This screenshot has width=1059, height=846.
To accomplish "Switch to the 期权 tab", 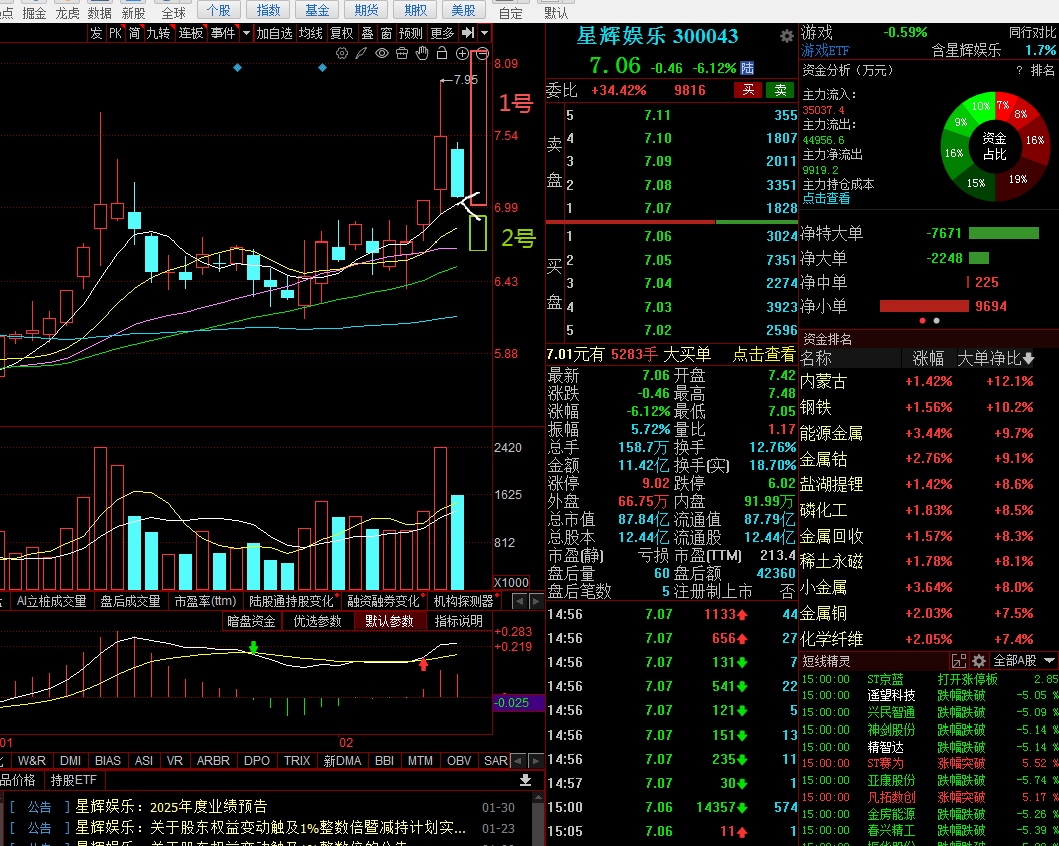I will tap(415, 10).
